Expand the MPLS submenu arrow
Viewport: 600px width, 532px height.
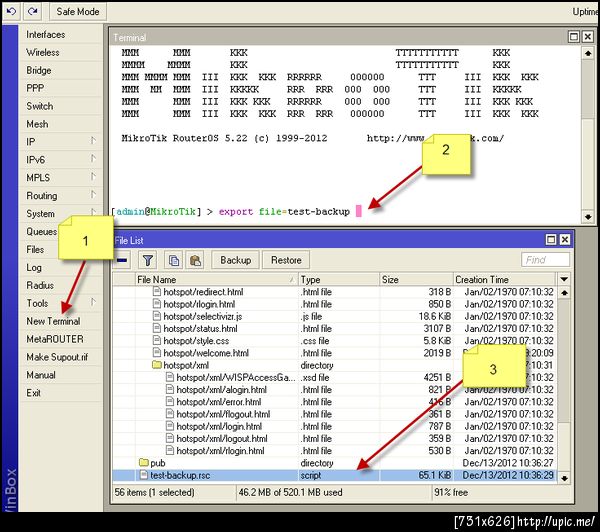click(93, 176)
